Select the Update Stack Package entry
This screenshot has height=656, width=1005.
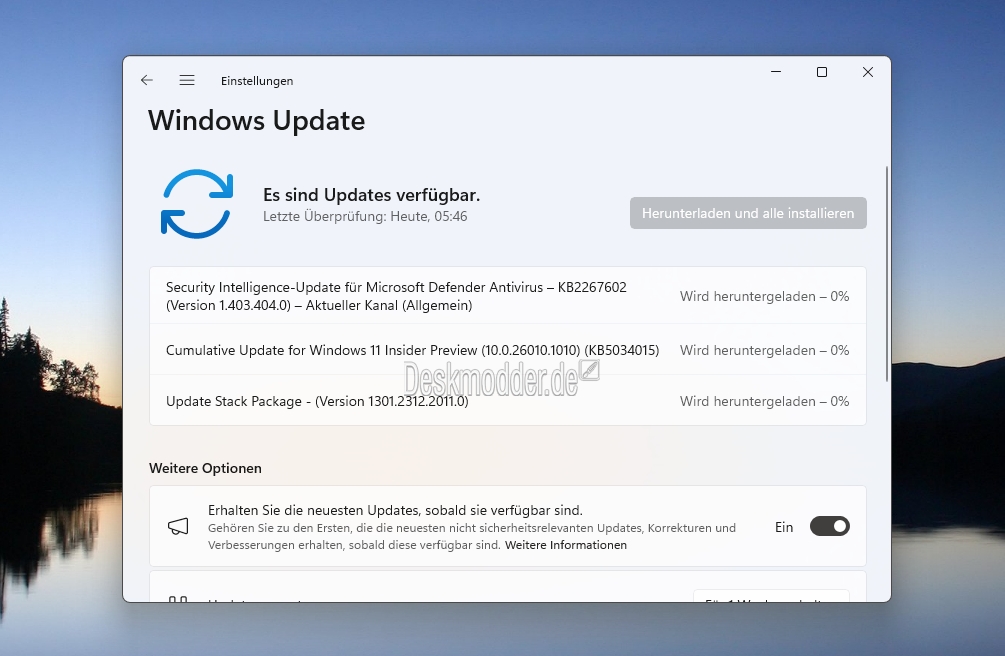click(x=508, y=401)
